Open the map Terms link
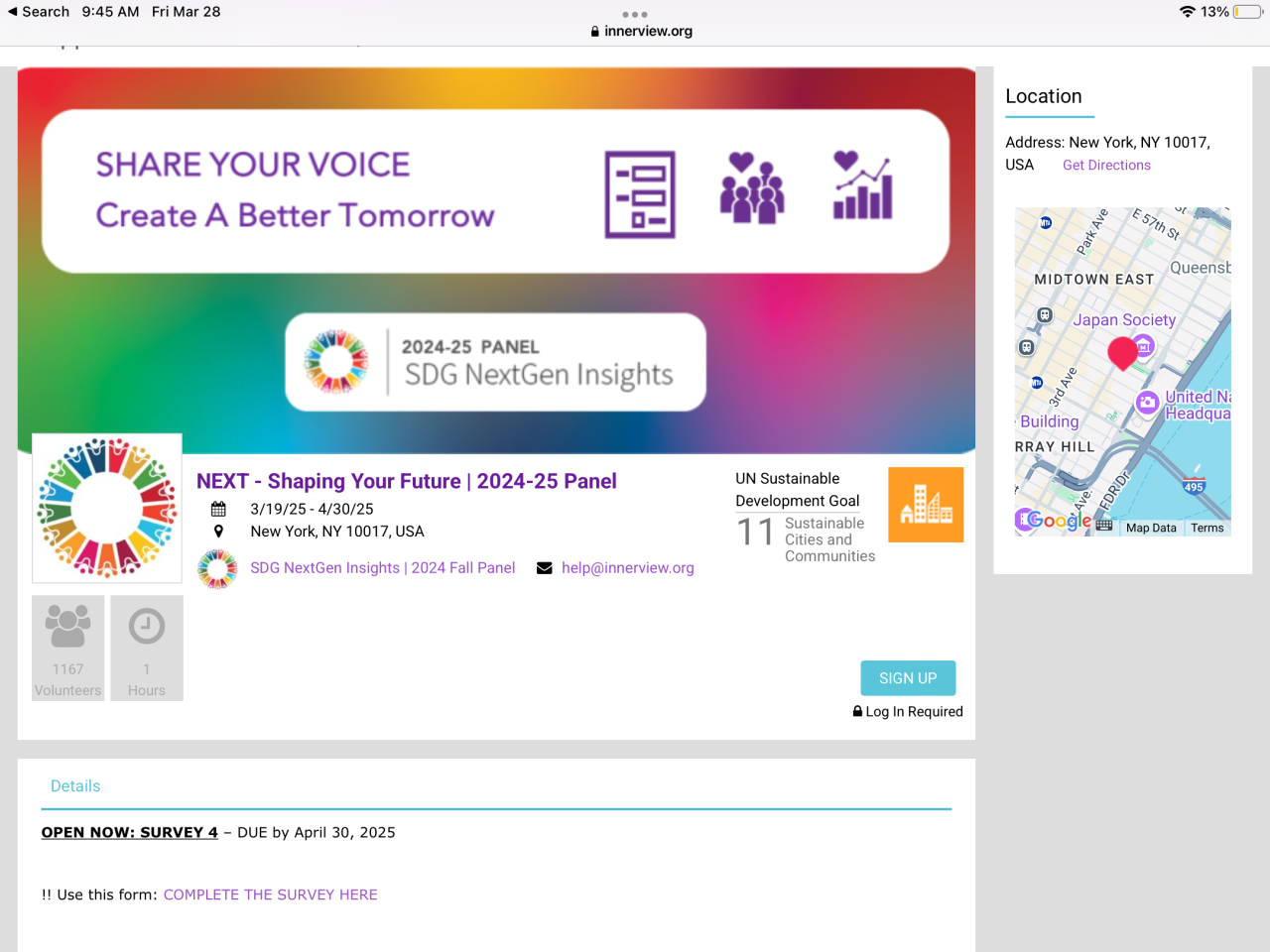This screenshot has height=952, width=1270. pos(1206,528)
